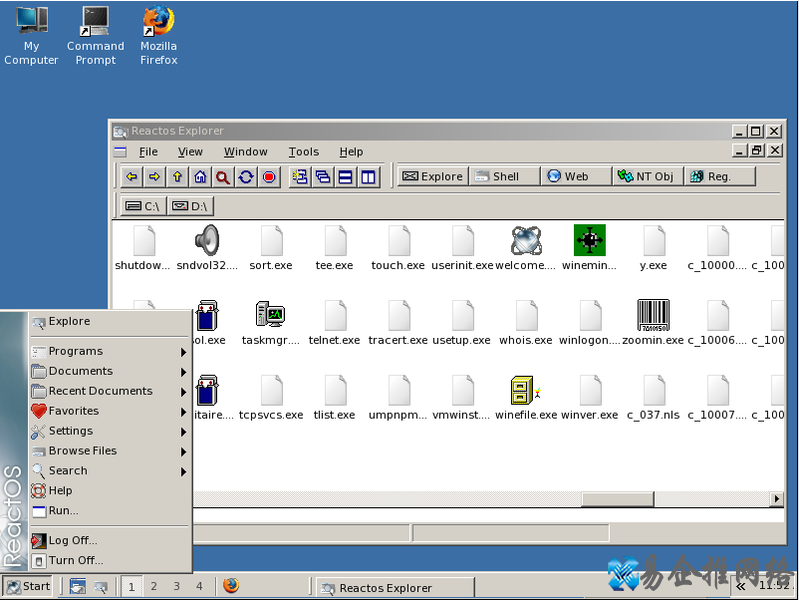This screenshot has height=600, width=799.
Task: Click the explorer quick launch icon
Action: (x=101, y=586)
